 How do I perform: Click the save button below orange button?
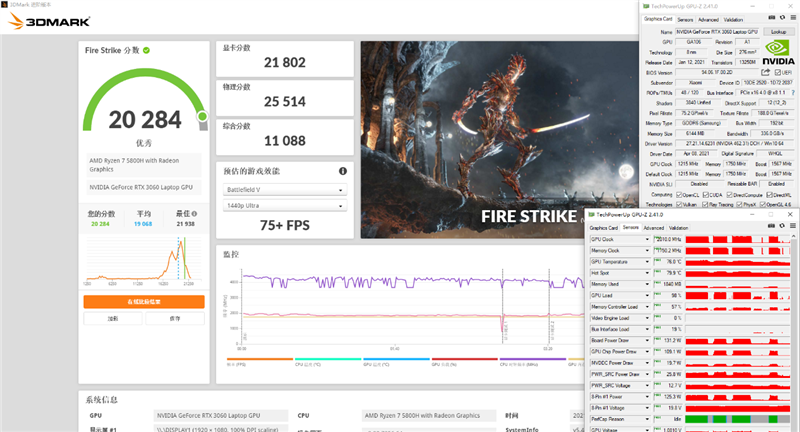coord(175,318)
